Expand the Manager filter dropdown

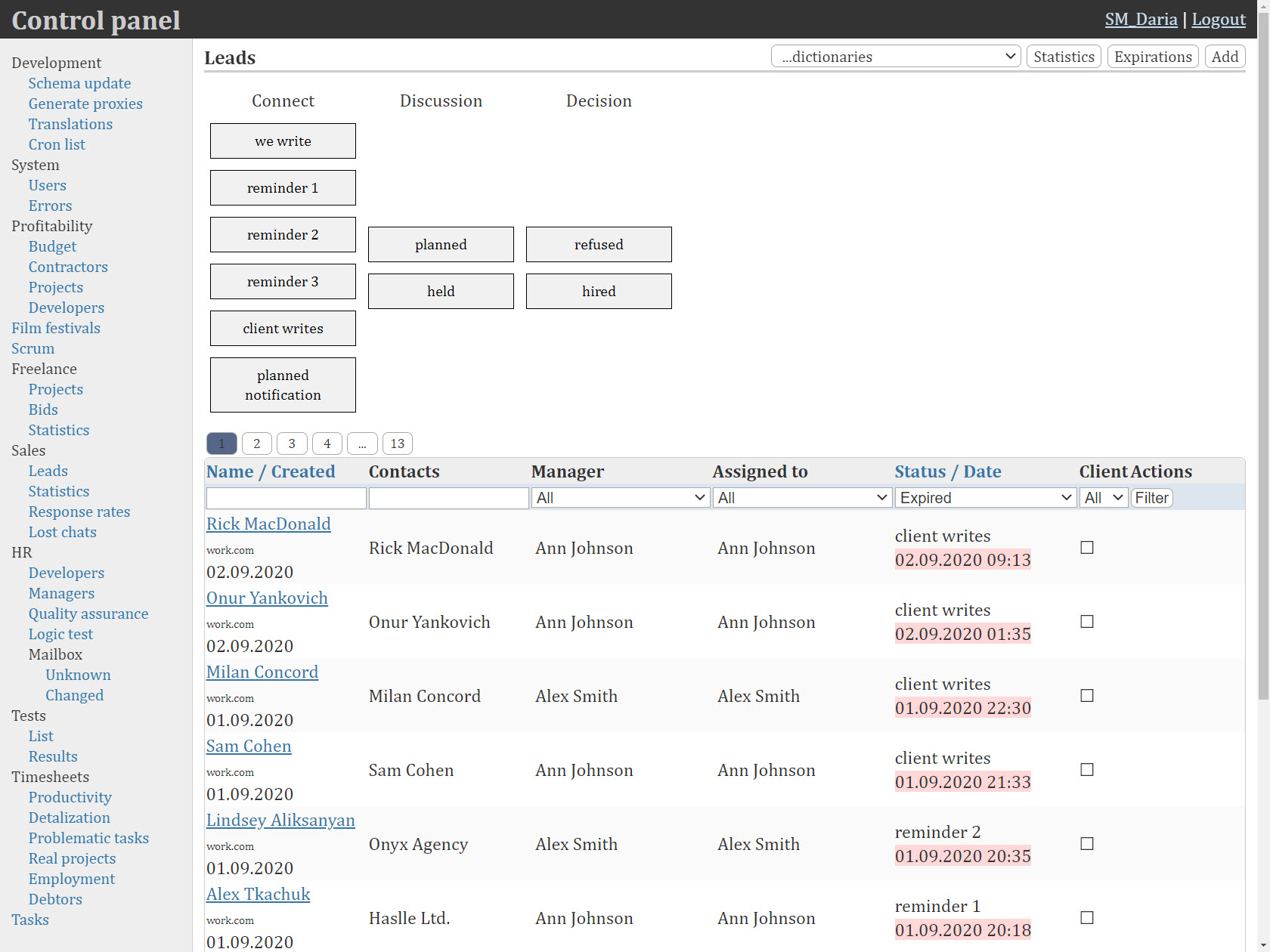coord(620,498)
